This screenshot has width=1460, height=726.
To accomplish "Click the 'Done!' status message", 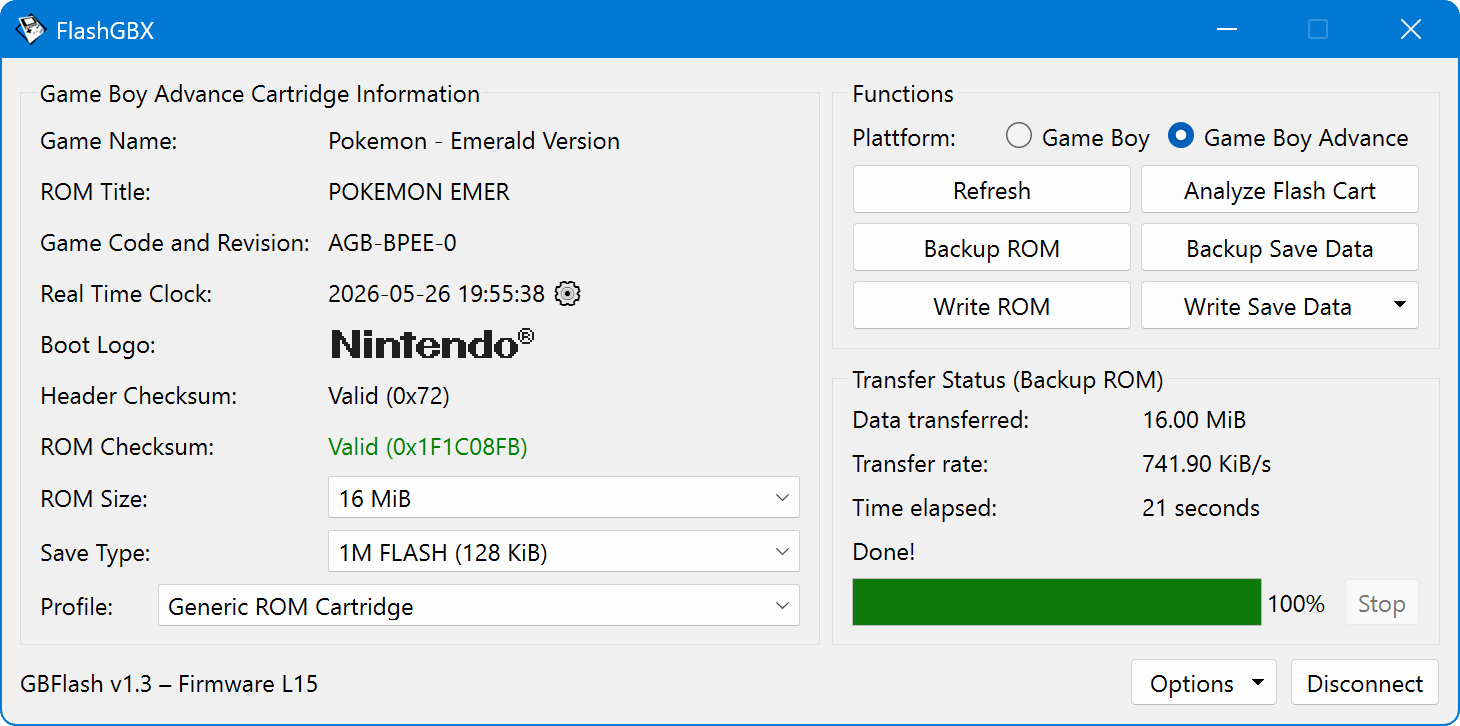I will pos(884,552).
